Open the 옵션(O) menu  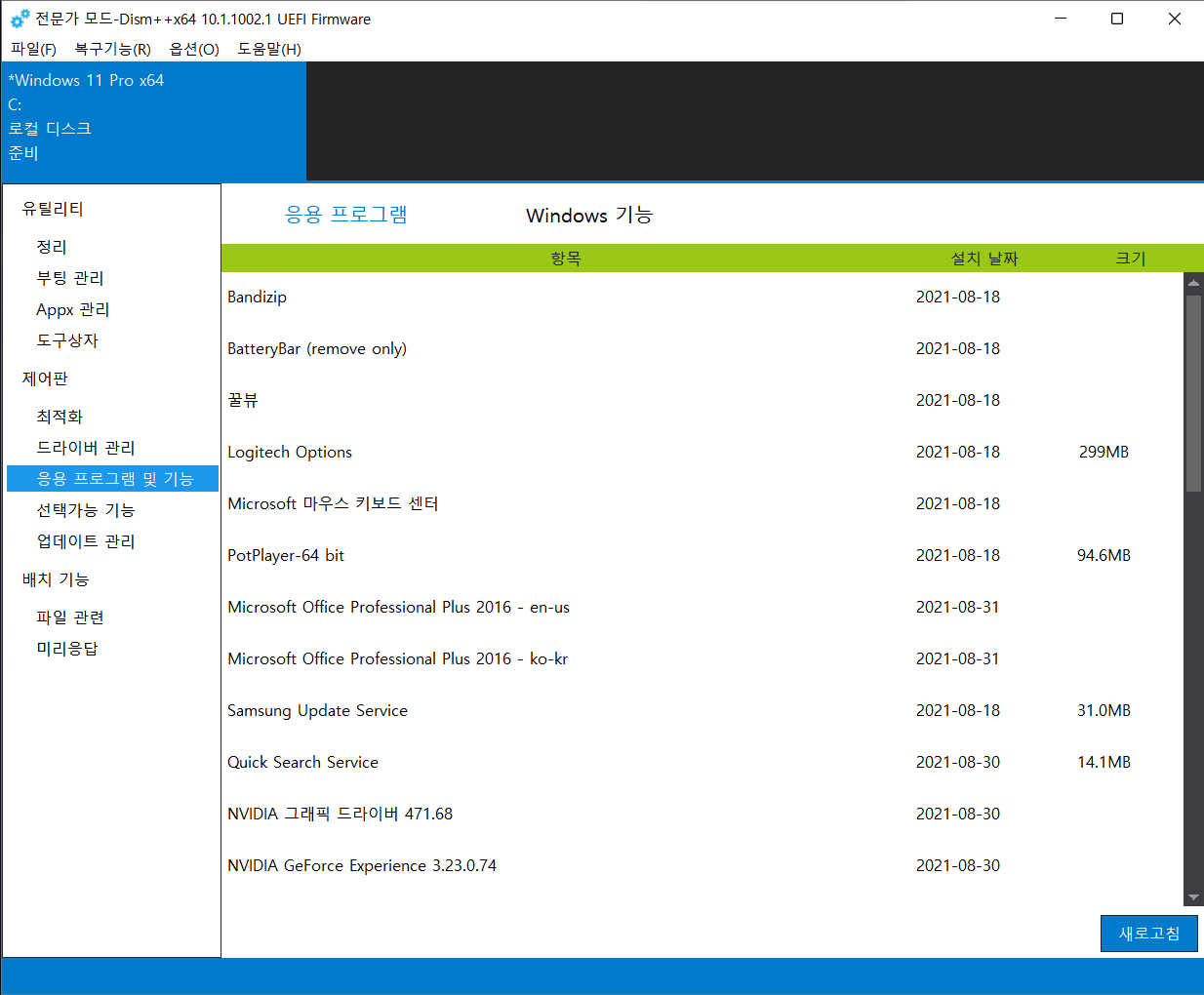tap(194, 49)
